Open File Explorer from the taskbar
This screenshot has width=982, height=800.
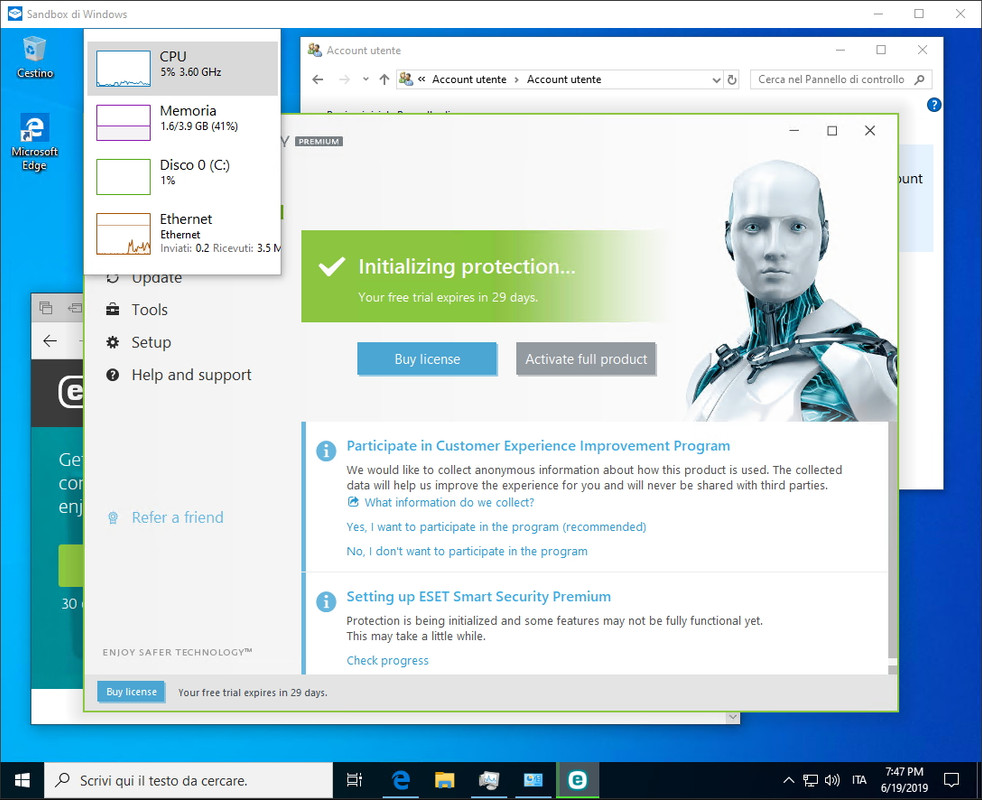tap(444, 780)
